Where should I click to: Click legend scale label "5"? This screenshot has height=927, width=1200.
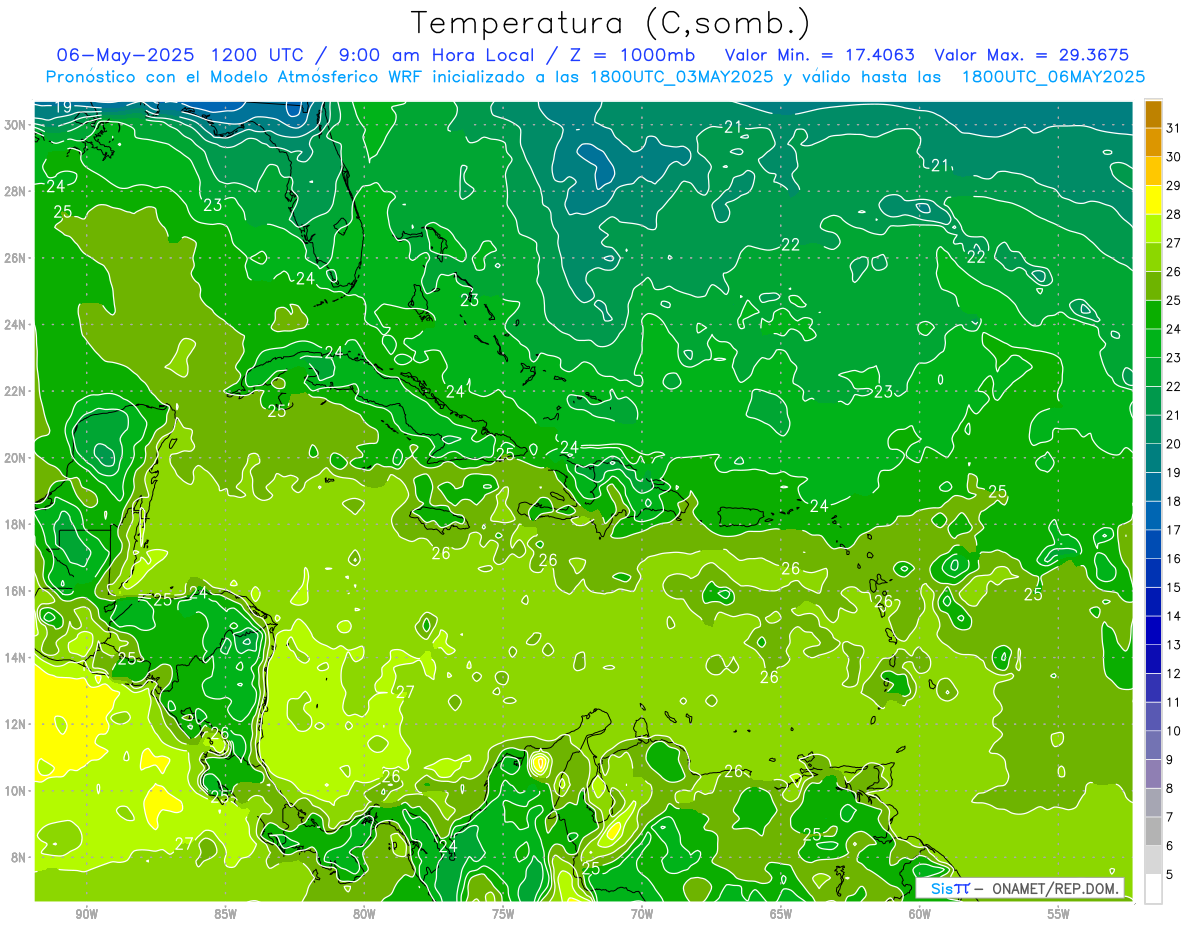1170,874
